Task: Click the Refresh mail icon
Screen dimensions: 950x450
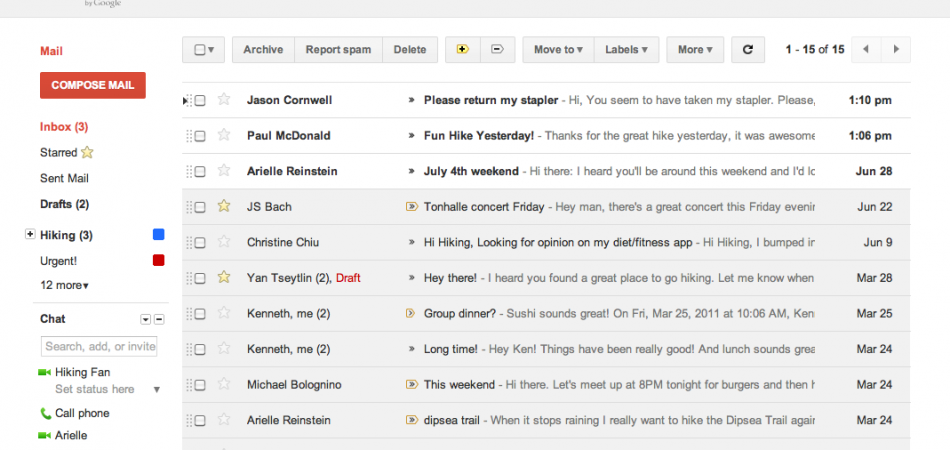Action: (748, 49)
